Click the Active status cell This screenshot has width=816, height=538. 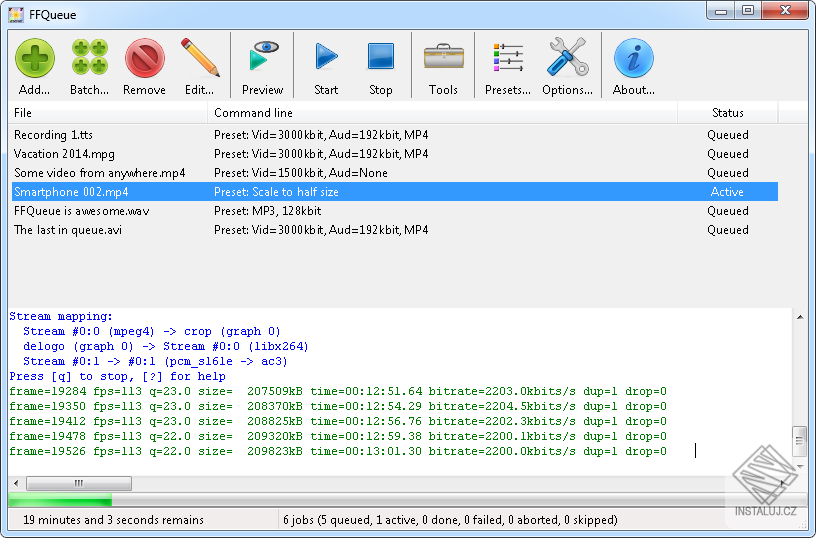727,192
